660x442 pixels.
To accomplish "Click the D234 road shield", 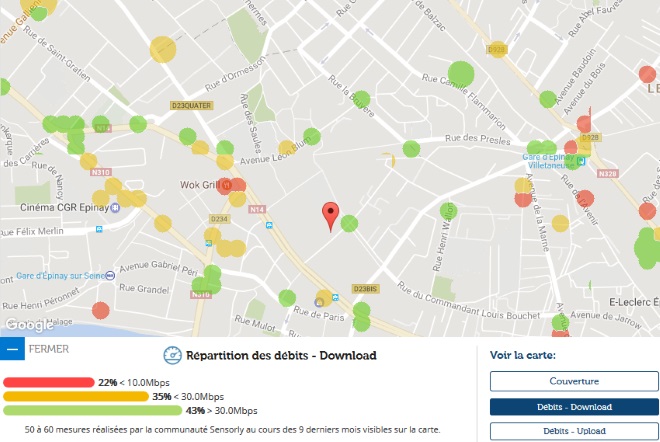I will coord(220,218).
